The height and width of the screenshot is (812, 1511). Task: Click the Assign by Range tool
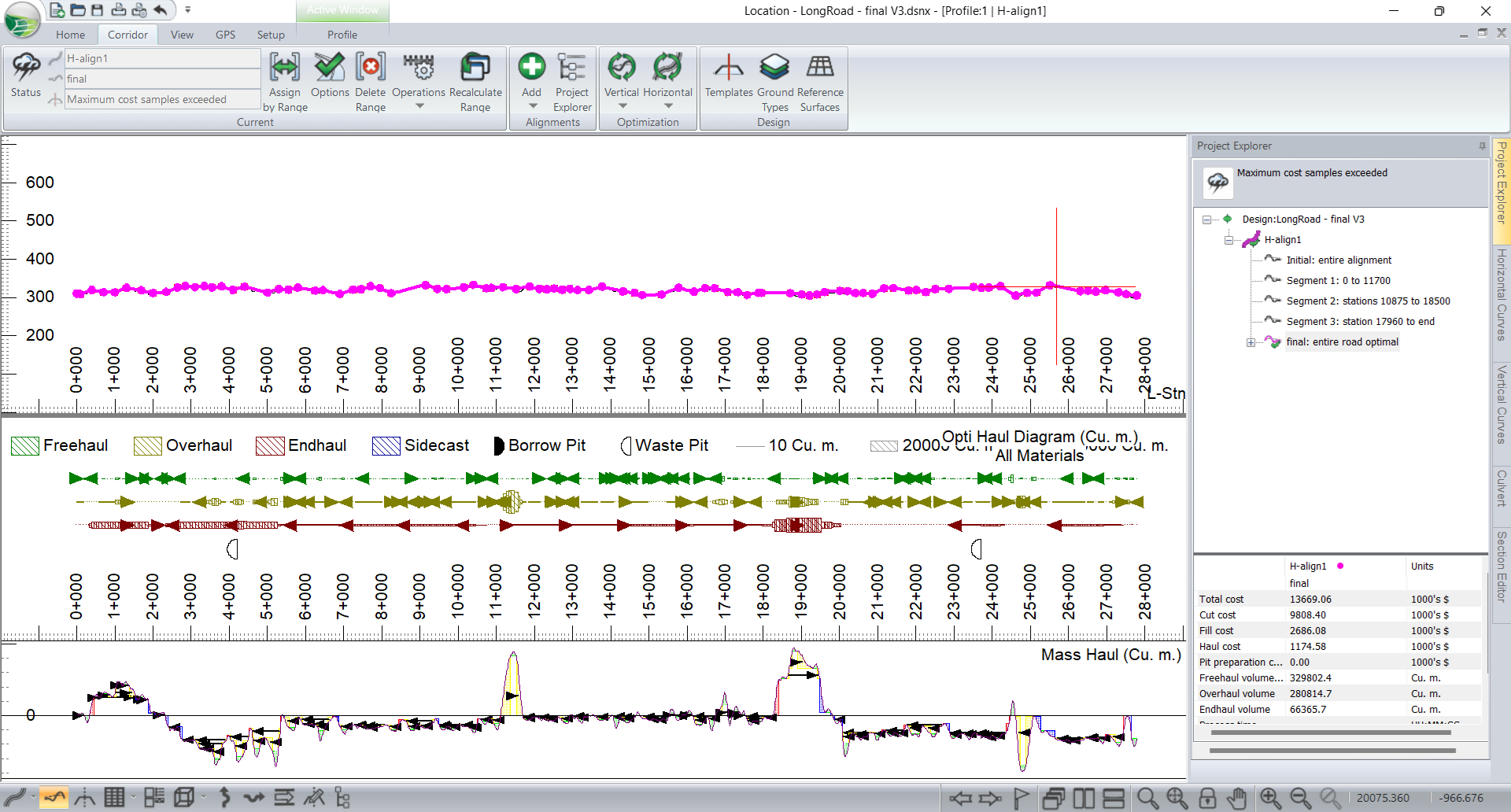(x=285, y=83)
